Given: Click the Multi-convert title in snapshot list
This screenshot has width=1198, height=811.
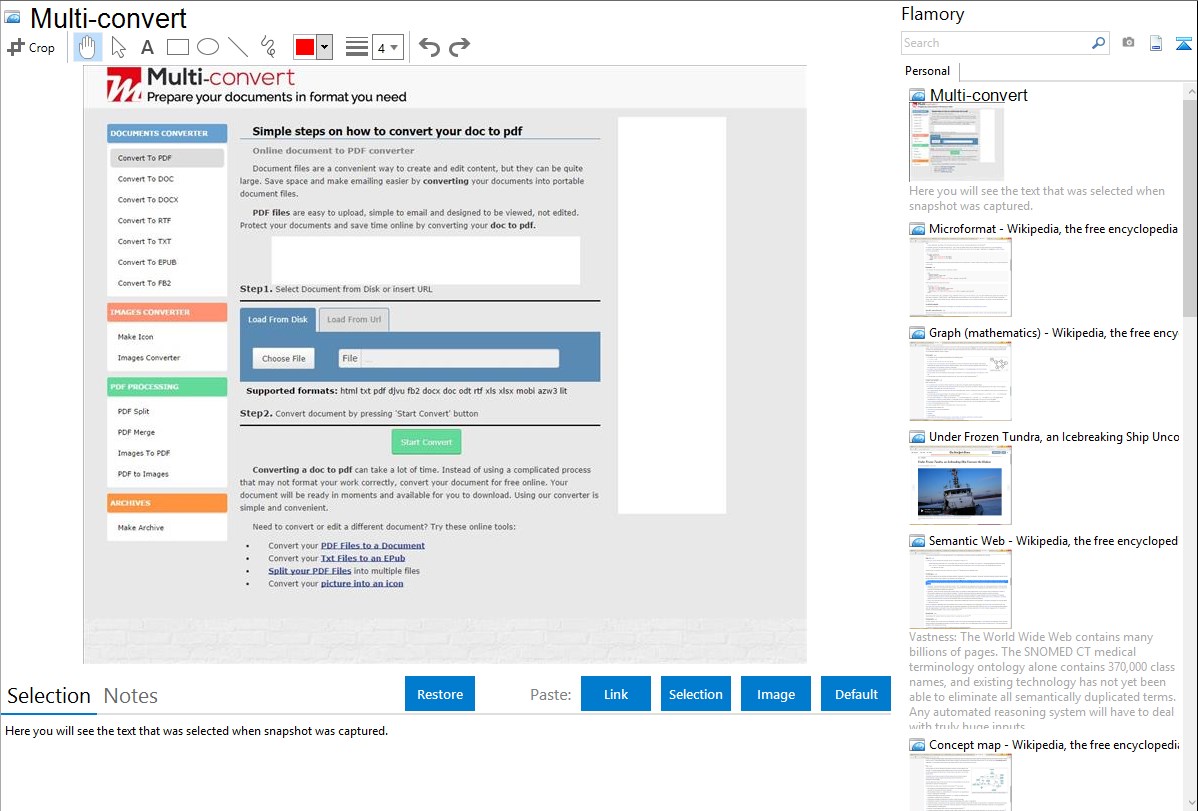Looking at the screenshot, I should (978, 96).
